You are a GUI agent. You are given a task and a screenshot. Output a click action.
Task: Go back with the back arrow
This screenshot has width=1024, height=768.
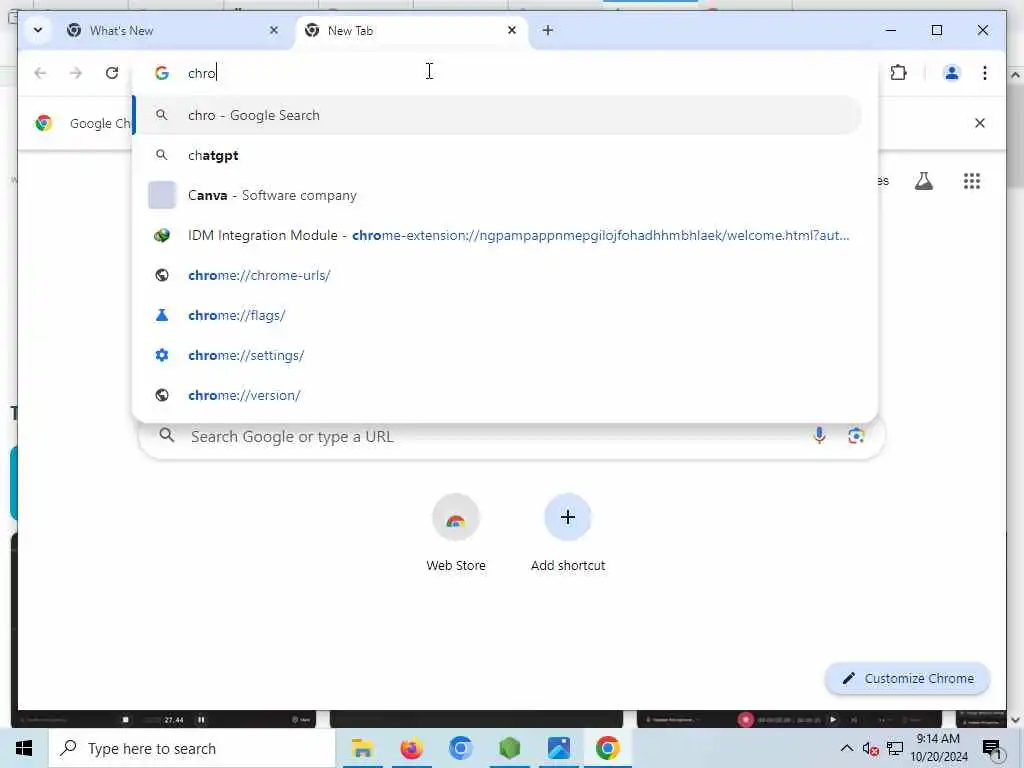[40, 72]
